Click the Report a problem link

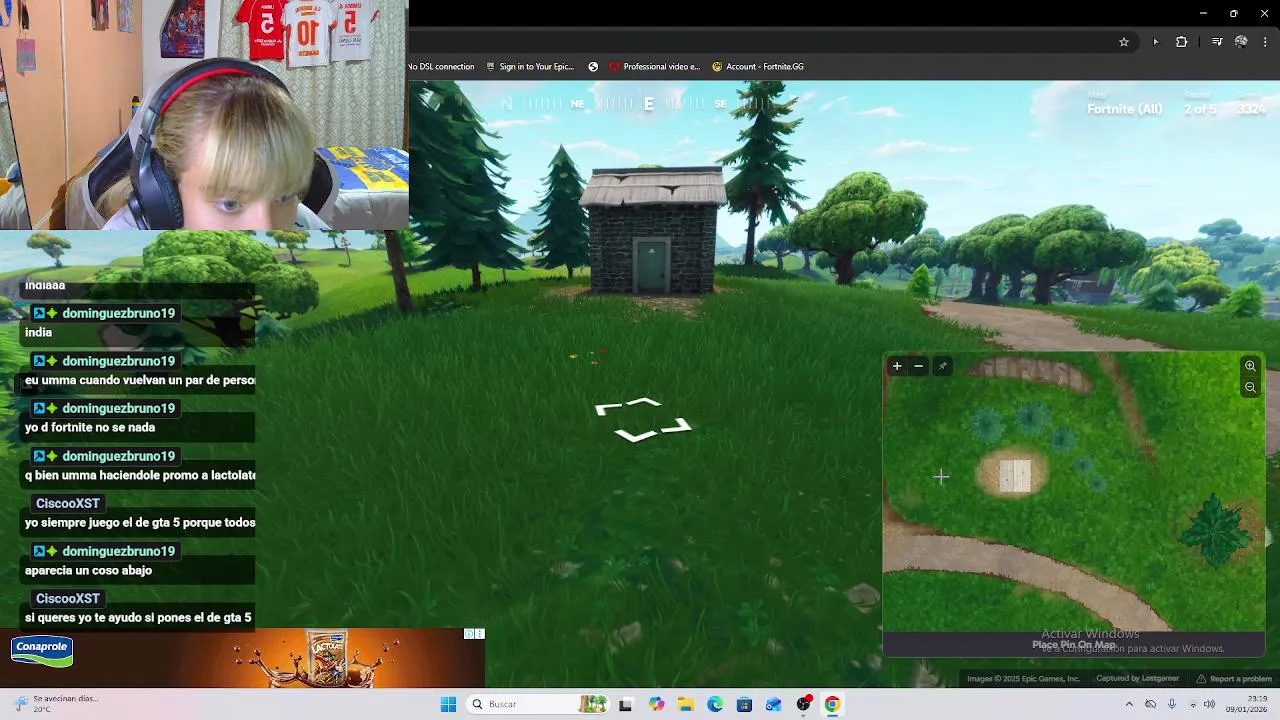[1235, 679]
